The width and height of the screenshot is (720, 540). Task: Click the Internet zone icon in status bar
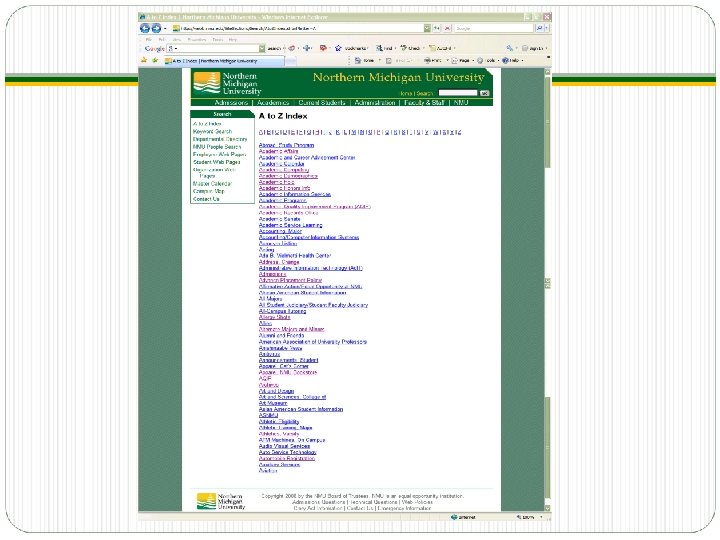click(454, 517)
